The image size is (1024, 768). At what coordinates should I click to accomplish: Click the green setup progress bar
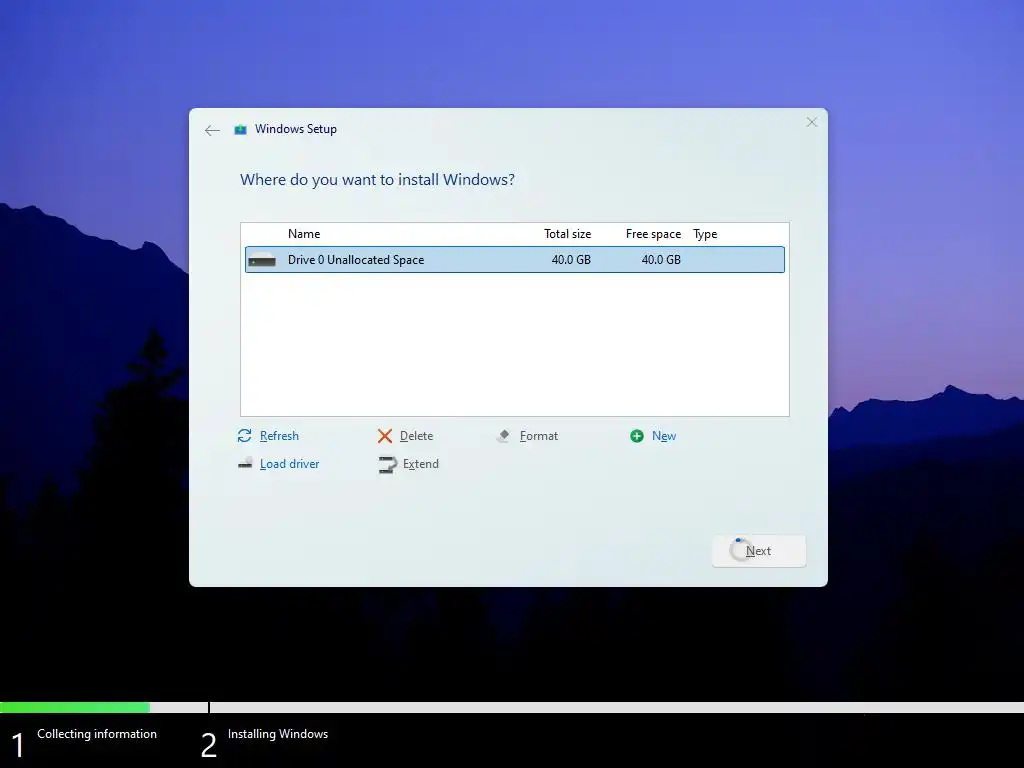click(x=75, y=707)
